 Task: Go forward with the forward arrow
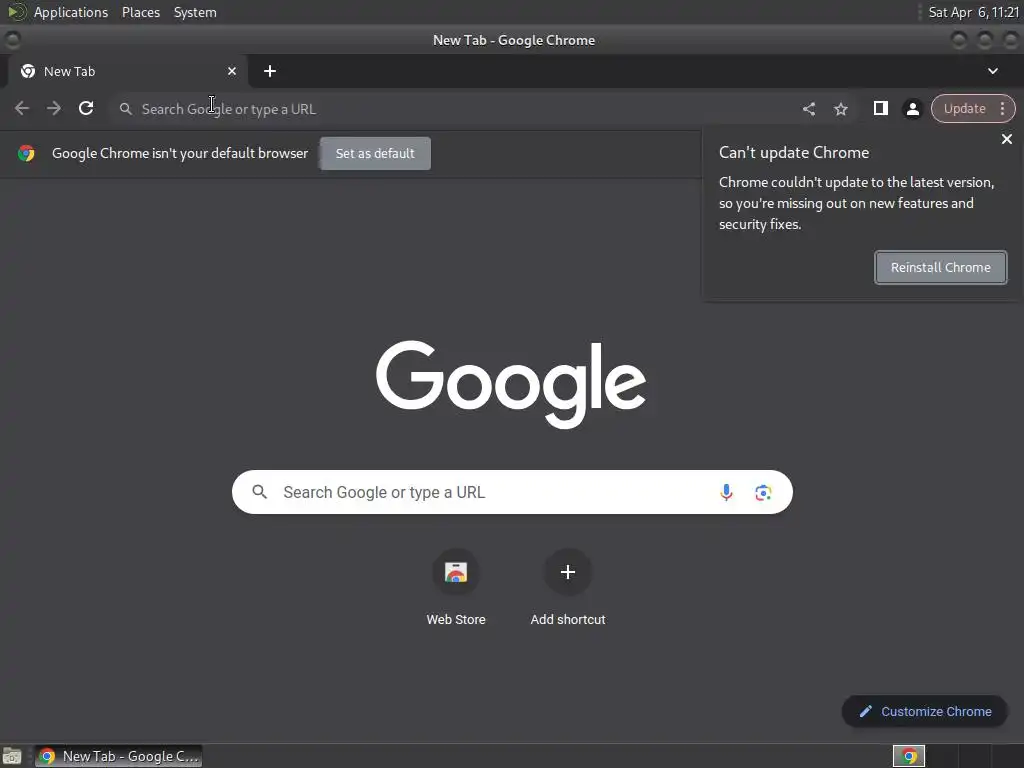54,108
